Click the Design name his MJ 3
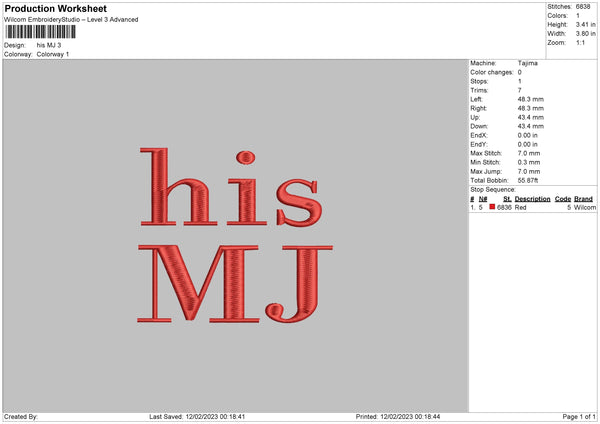The width and height of the screenshot is (600, 424). (49, 45)
